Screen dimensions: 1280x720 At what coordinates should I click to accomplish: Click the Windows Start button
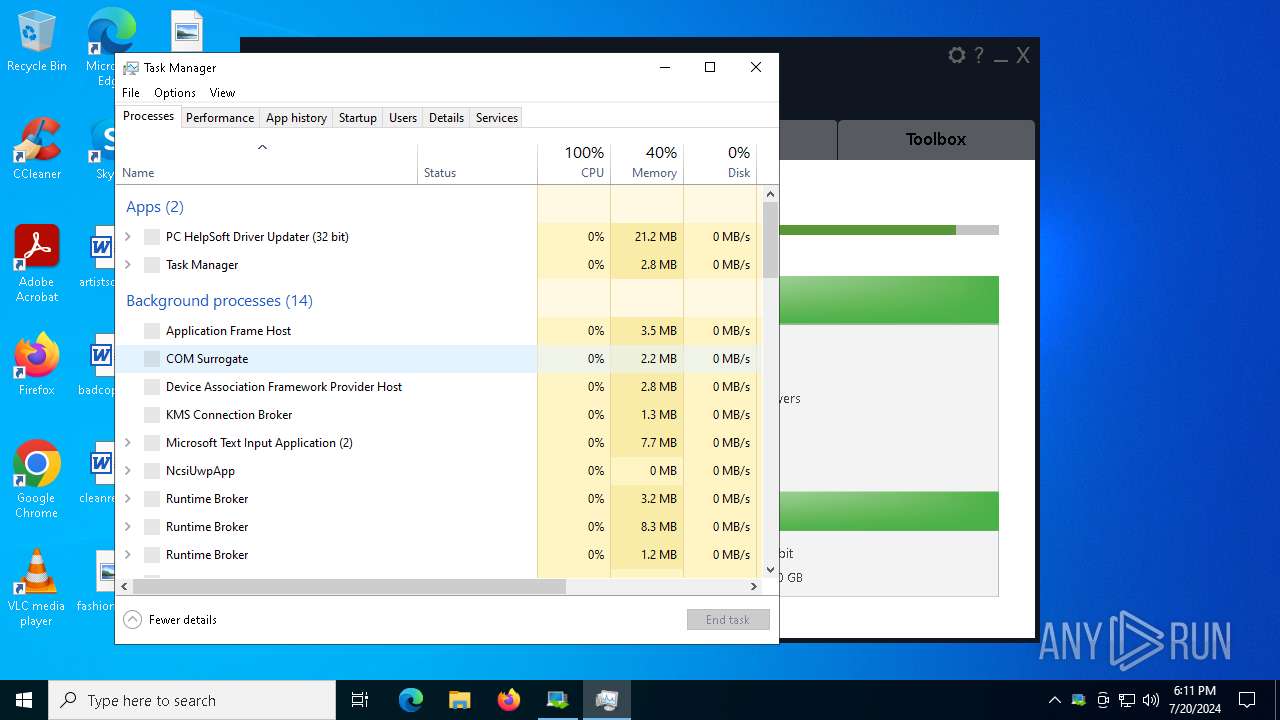pyautogui.click(x=24, y=700)
